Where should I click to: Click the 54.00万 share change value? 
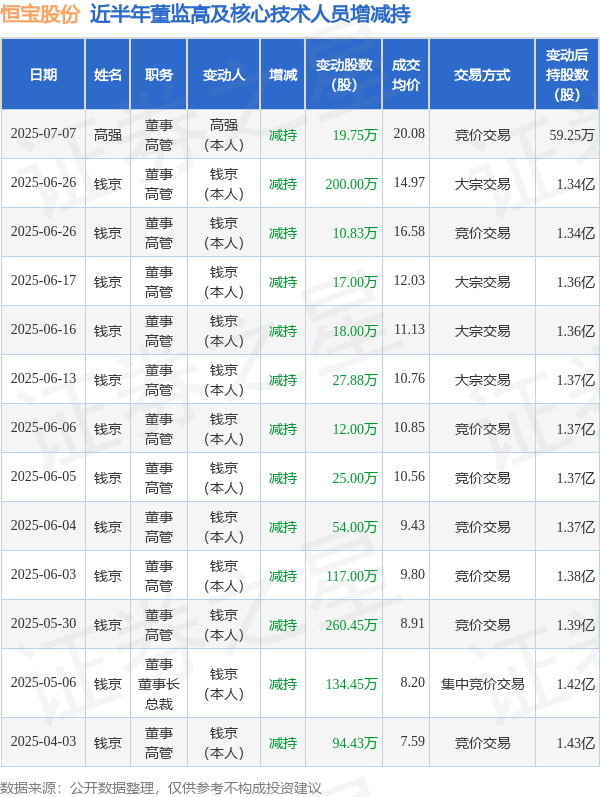click(355, 527)
